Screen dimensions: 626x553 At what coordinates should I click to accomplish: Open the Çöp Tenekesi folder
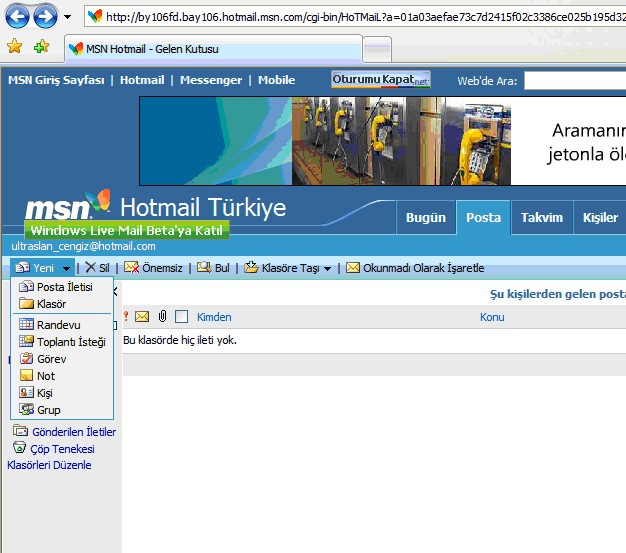(62, 449)
